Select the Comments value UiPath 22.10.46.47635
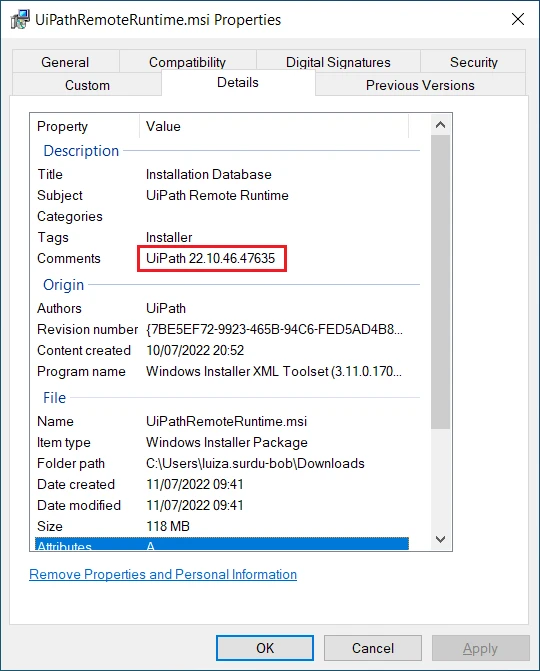Screen dimensions: 540x671 click(x=211, y=258)
